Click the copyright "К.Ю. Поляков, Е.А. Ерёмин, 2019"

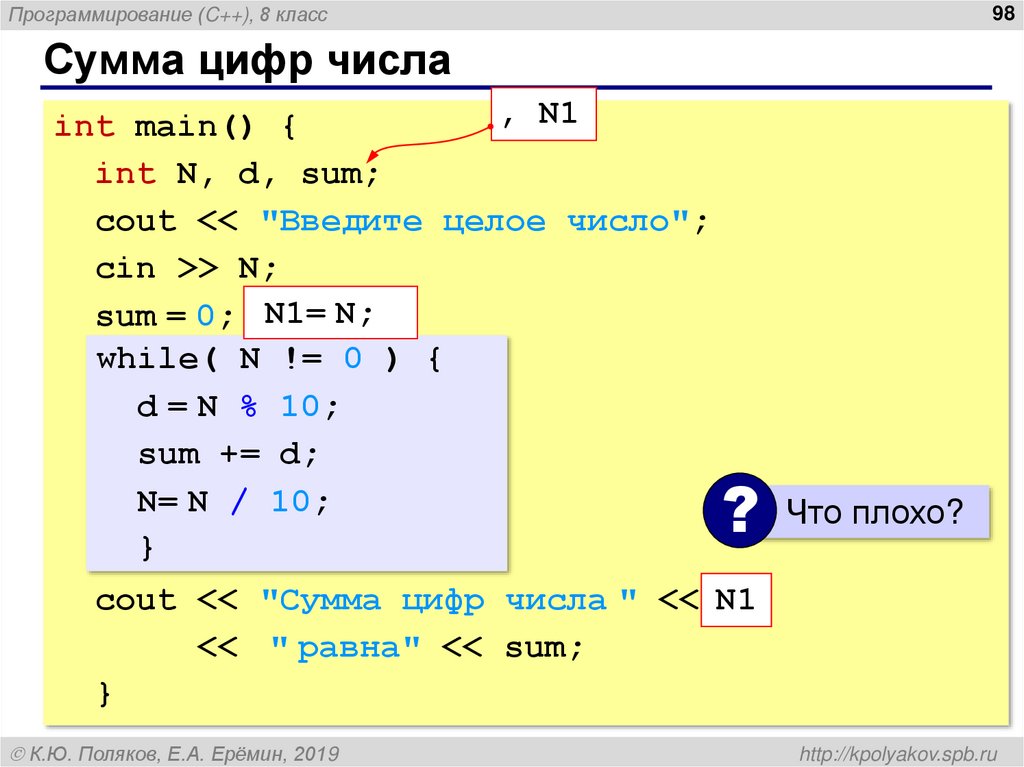click(x=176, y=754)
